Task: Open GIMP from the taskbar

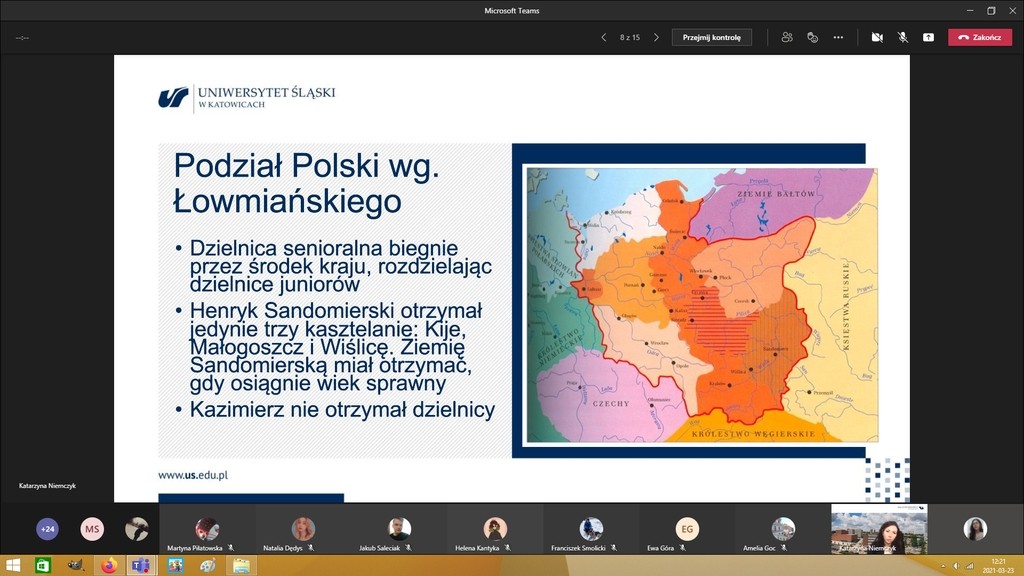Action: coord(76,566)
